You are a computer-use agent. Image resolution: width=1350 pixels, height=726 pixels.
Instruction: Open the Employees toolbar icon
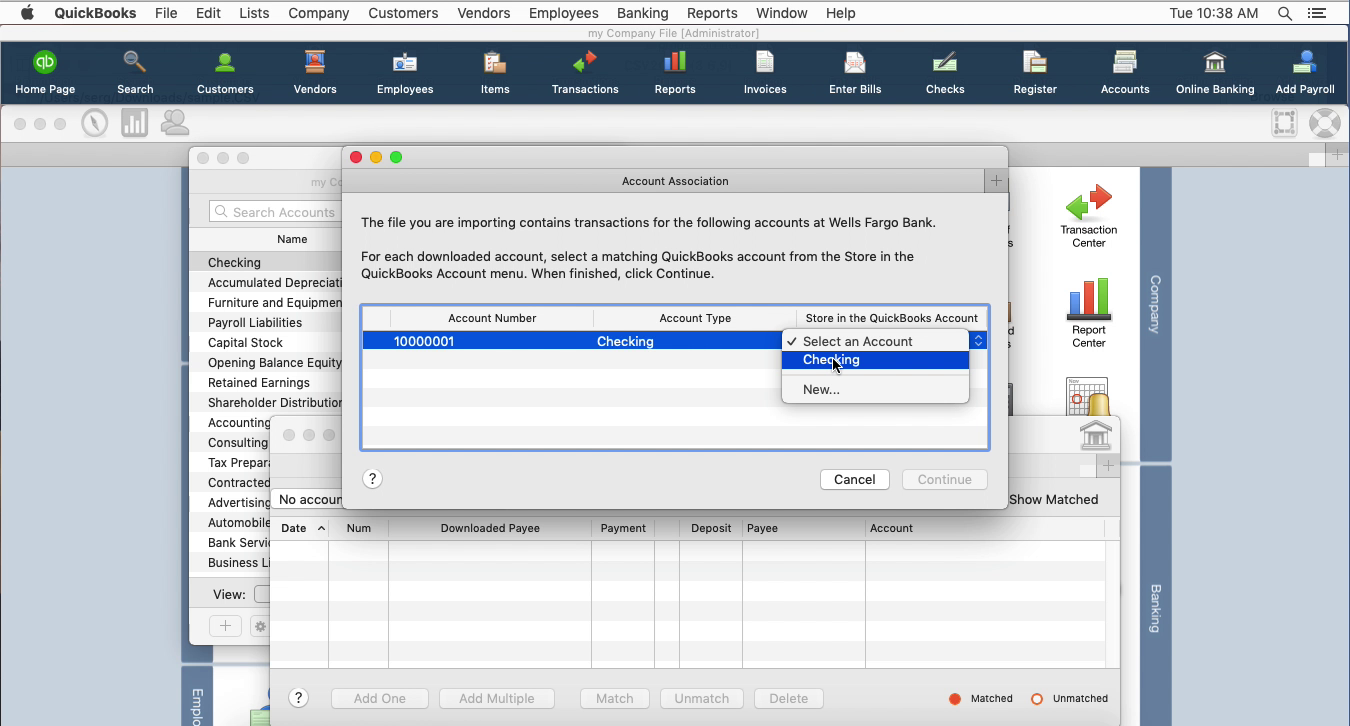pyautogui.click(x=405, y=73)
